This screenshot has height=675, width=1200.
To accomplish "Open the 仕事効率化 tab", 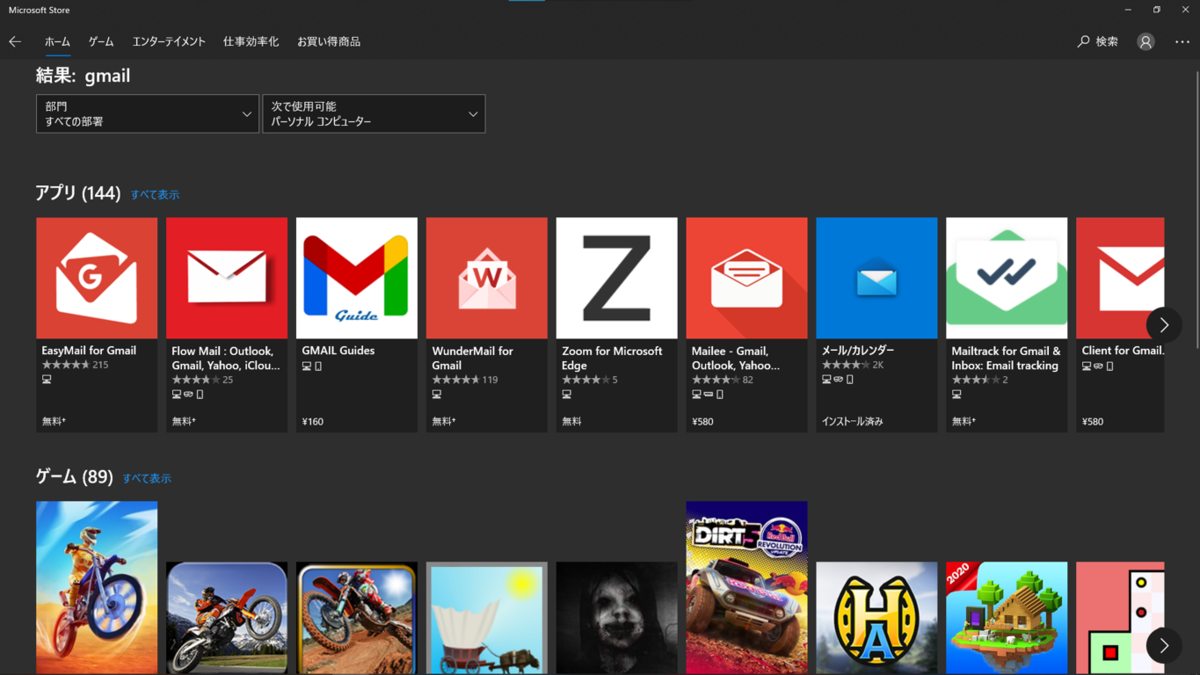I will pos(251,42).
